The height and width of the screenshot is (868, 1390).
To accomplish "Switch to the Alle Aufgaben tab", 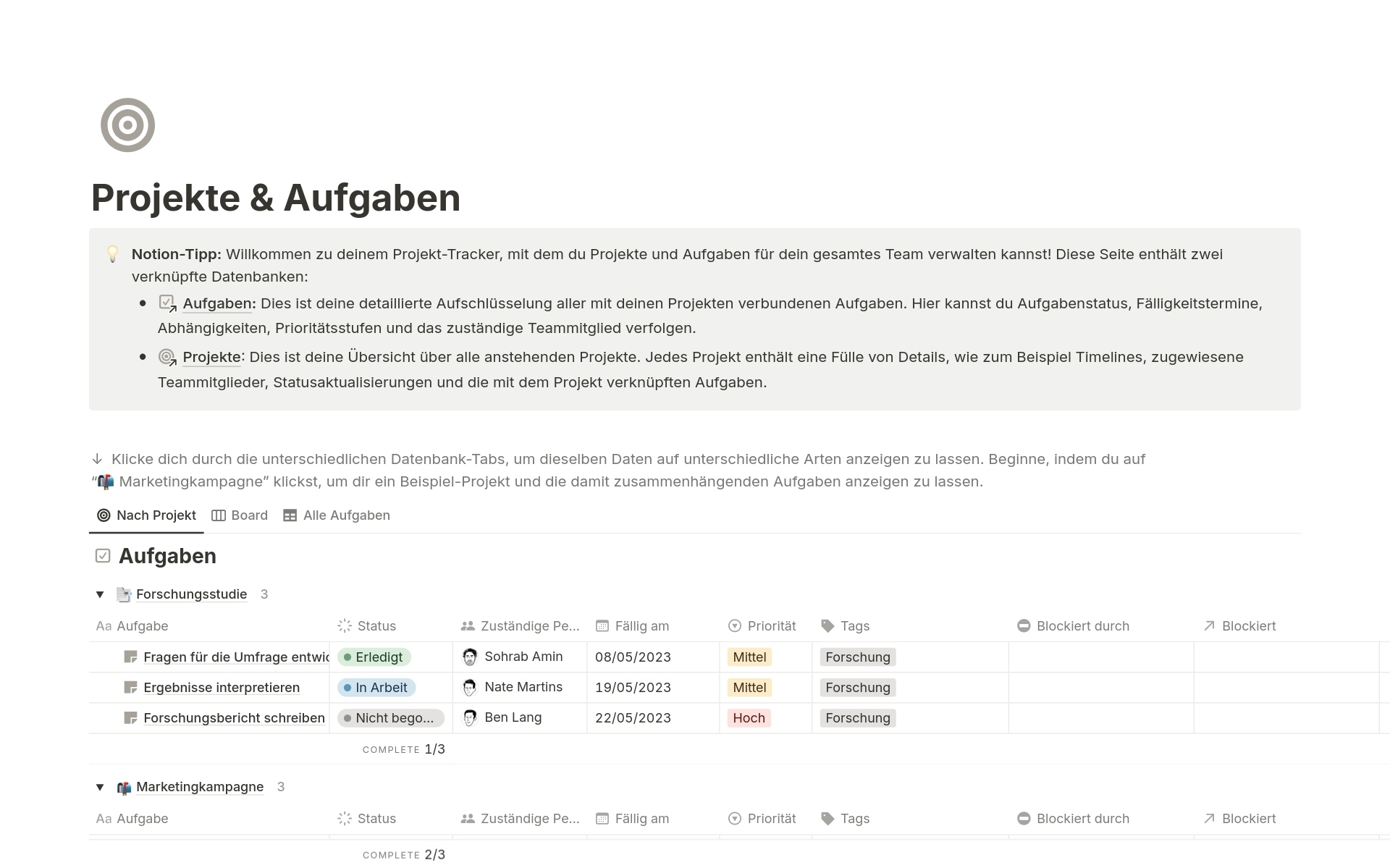I will (346, 515).
